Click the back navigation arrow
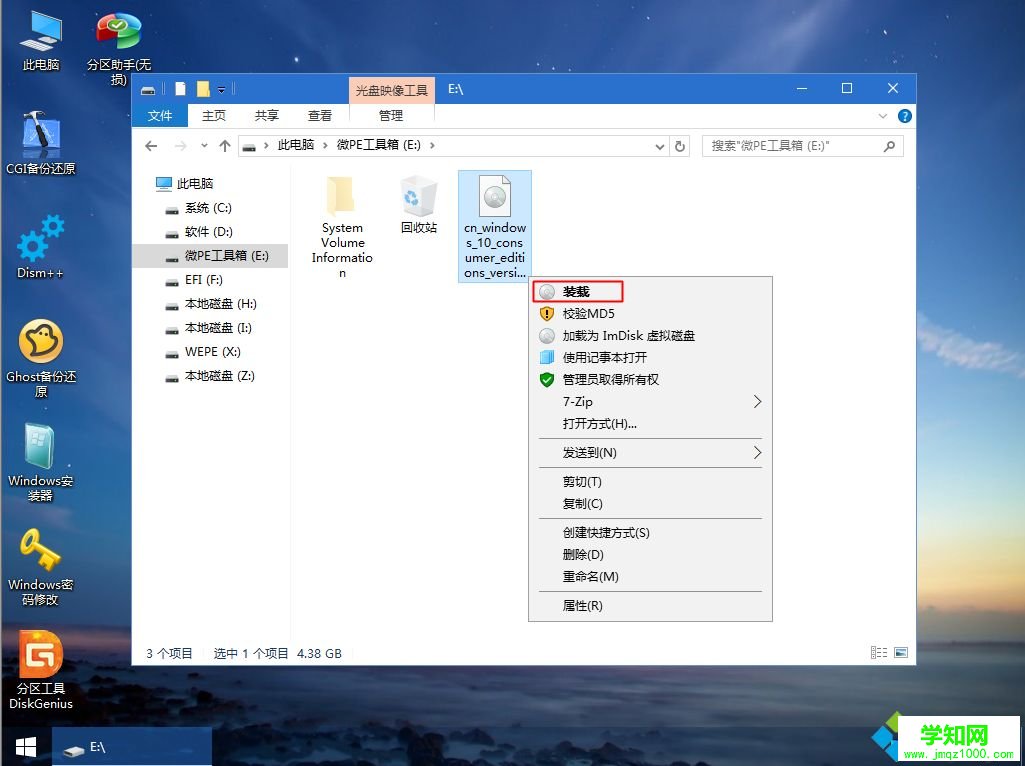This screenshot has height=766, width=1025. pos(151,145)
